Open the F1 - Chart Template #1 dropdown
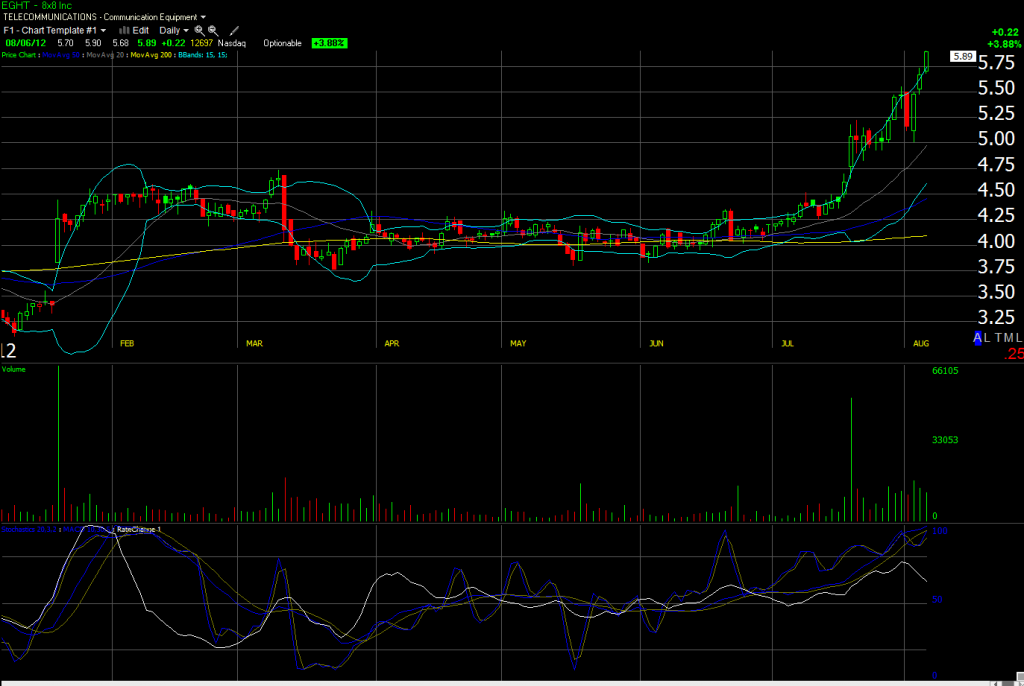The width and height of the screenshot is (1024, 686). (x=55, y=30)
